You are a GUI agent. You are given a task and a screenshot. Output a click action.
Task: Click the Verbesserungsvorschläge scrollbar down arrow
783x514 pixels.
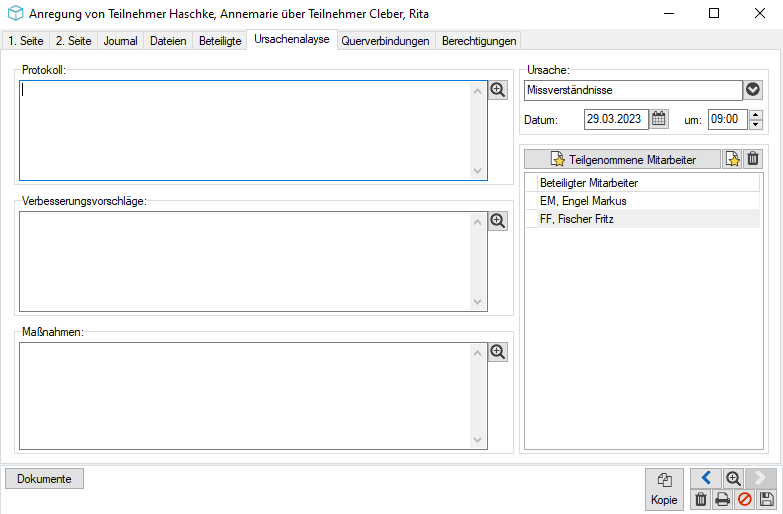coord(478,302)
